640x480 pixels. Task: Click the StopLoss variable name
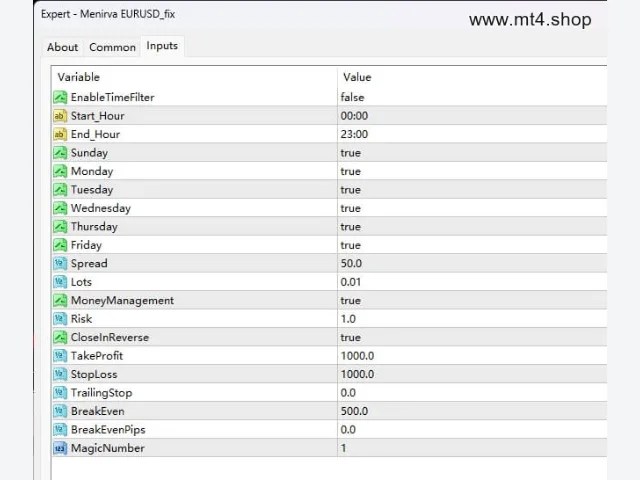[94, 374]
